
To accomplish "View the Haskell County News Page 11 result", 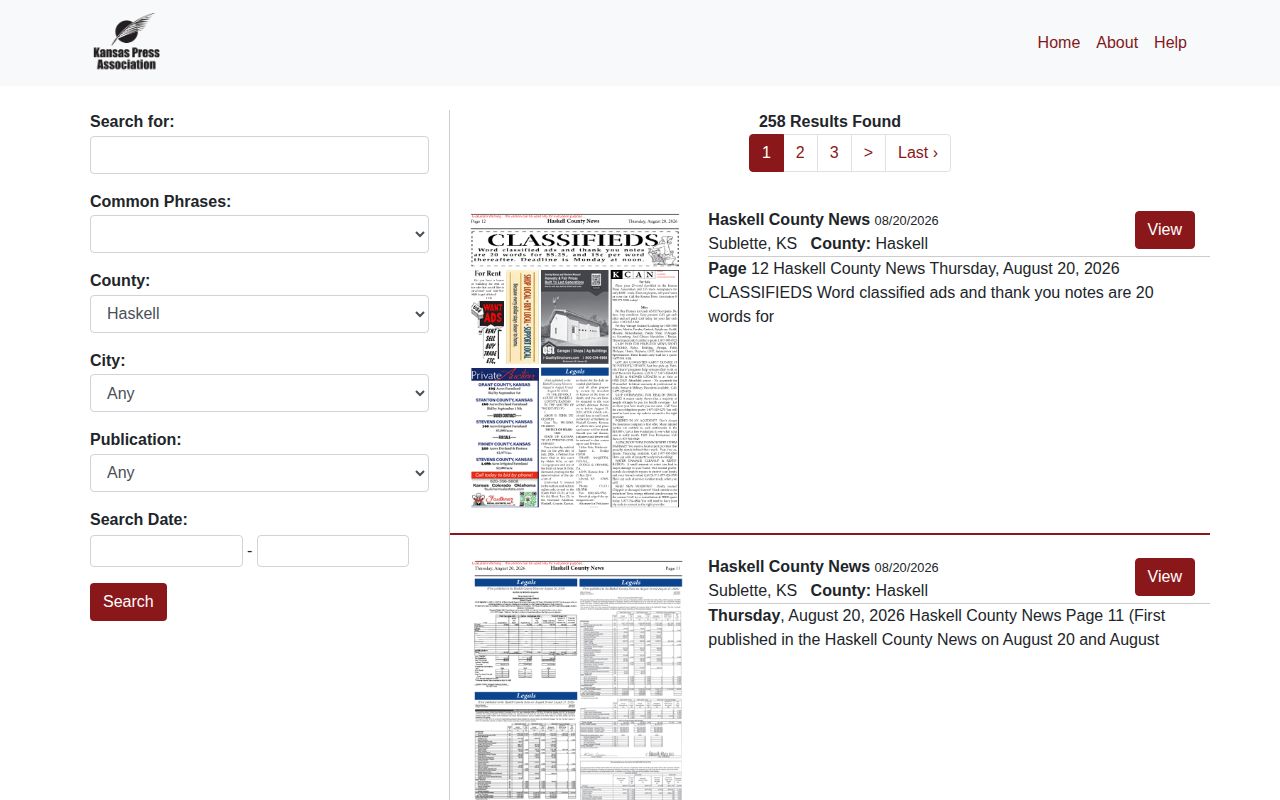I will pyautogui.click(x=1165, y=577).
